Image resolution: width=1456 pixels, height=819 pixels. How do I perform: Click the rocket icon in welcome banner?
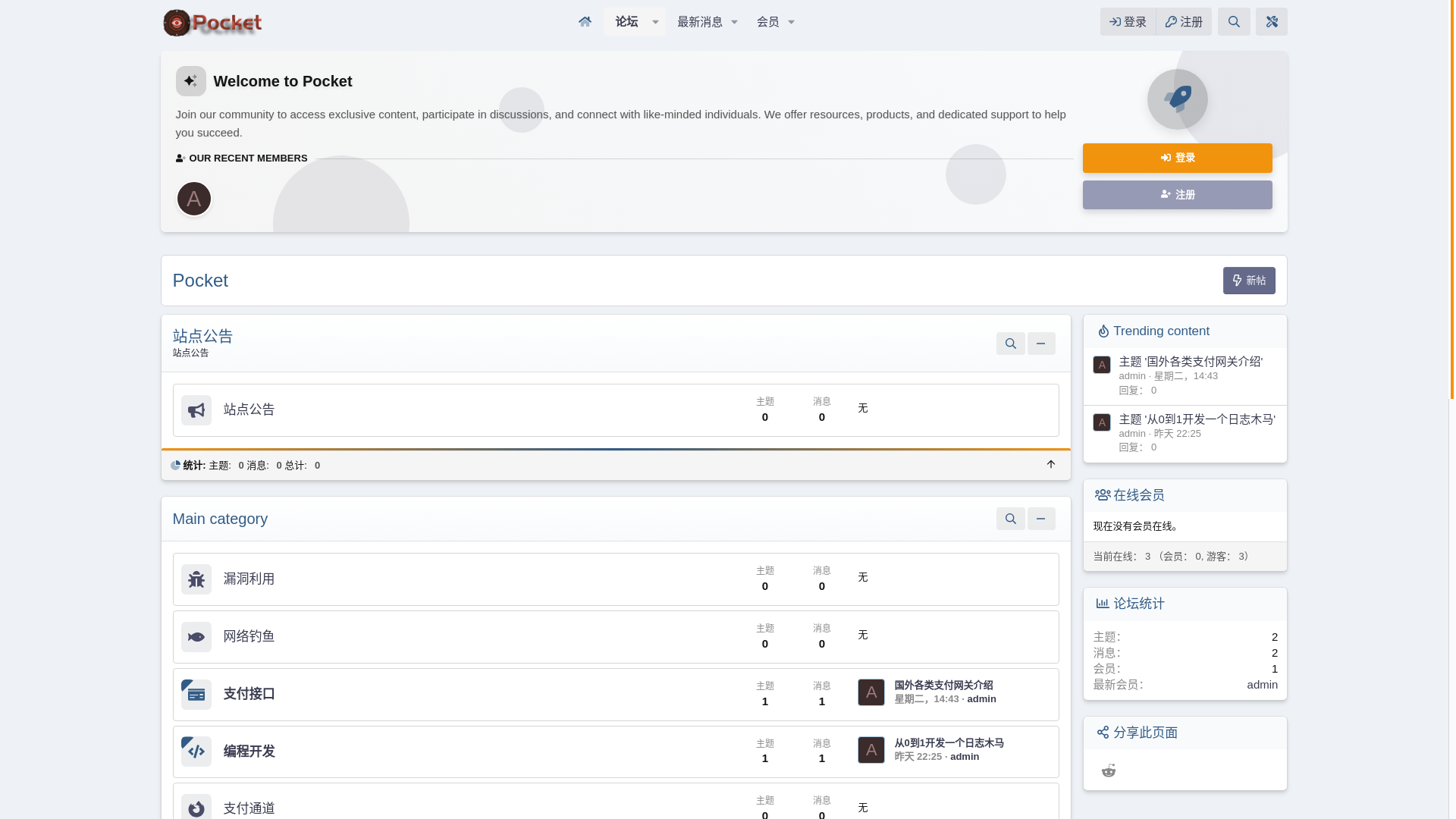[1178, 99]
